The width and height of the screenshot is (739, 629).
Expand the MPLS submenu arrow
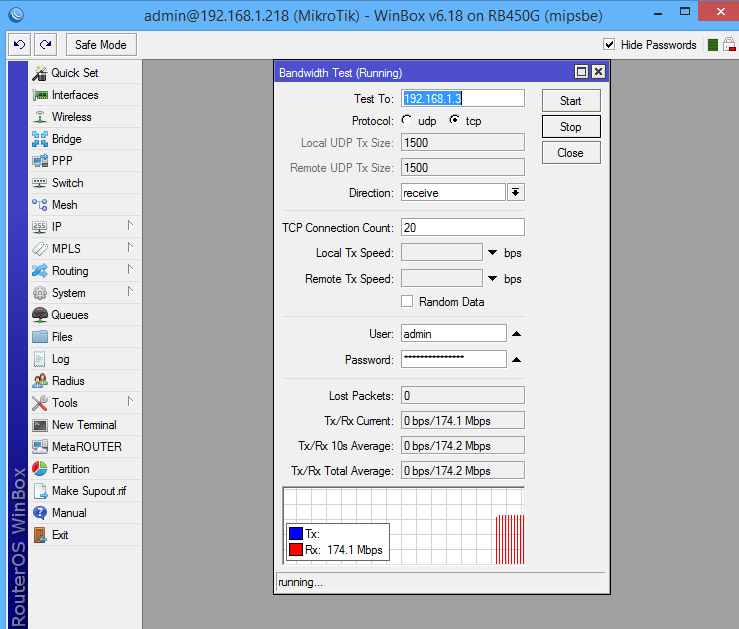[x=130, y=247]
